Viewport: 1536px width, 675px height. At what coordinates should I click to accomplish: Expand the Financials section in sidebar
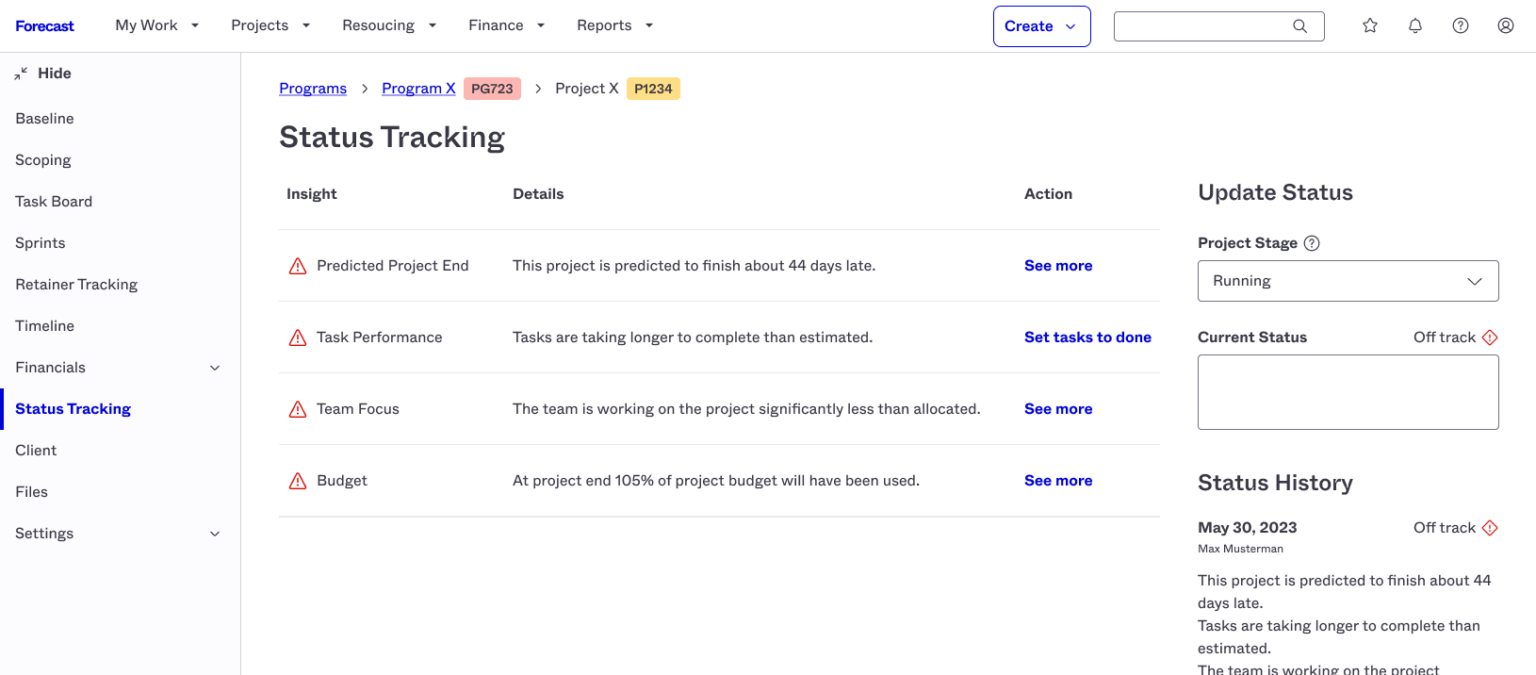tap(214, 367)
